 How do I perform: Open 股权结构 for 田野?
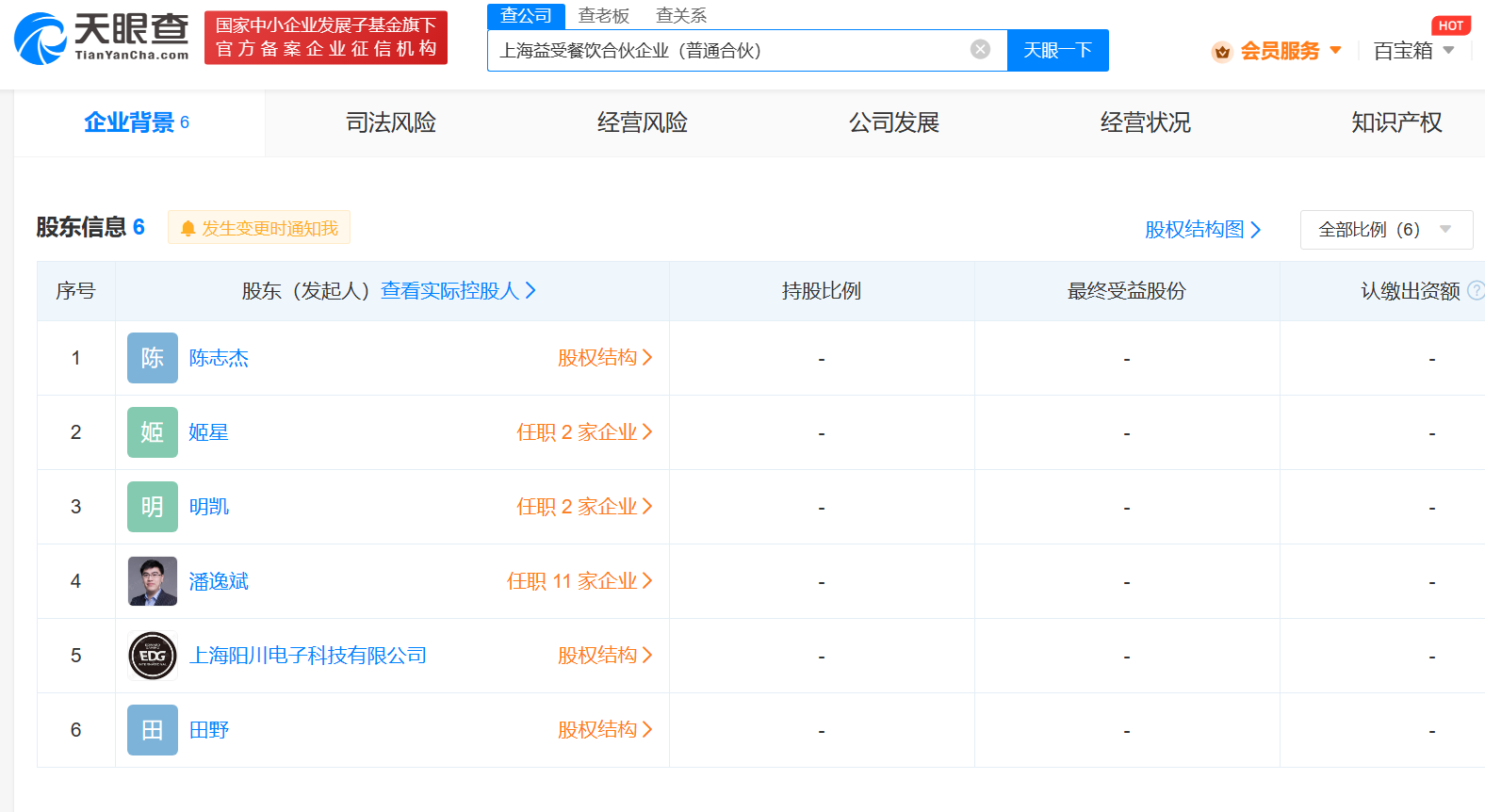605,730
